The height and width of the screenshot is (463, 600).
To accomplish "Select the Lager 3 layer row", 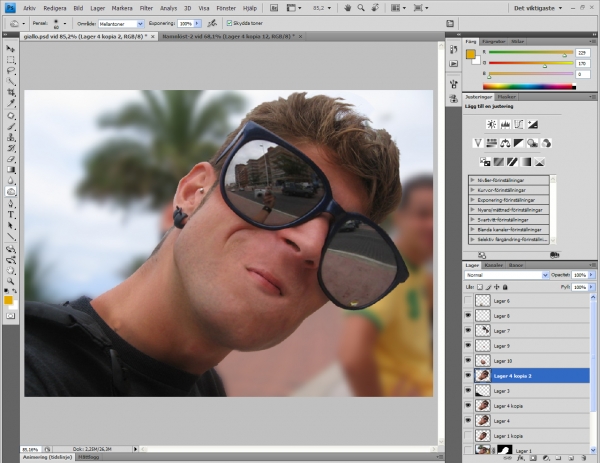I will coord(532,391).
